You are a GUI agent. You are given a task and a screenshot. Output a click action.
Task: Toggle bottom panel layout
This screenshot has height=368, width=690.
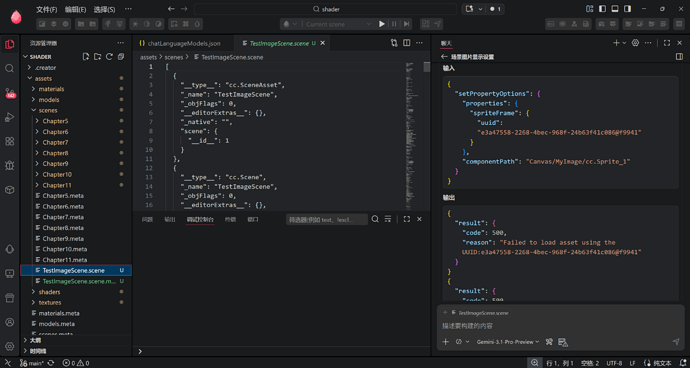(x=615, y=9)
